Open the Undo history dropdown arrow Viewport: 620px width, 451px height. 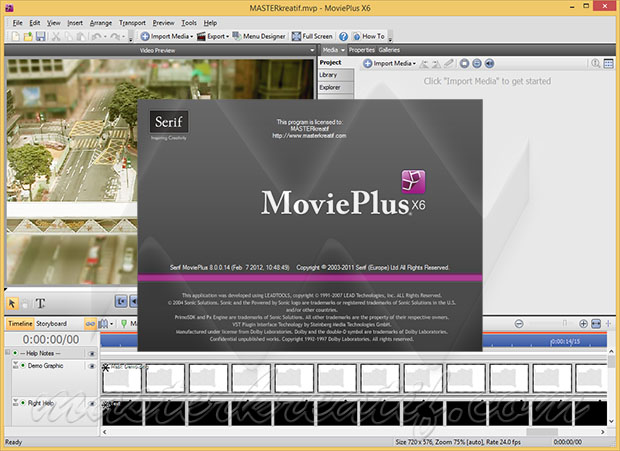(105, 37)
